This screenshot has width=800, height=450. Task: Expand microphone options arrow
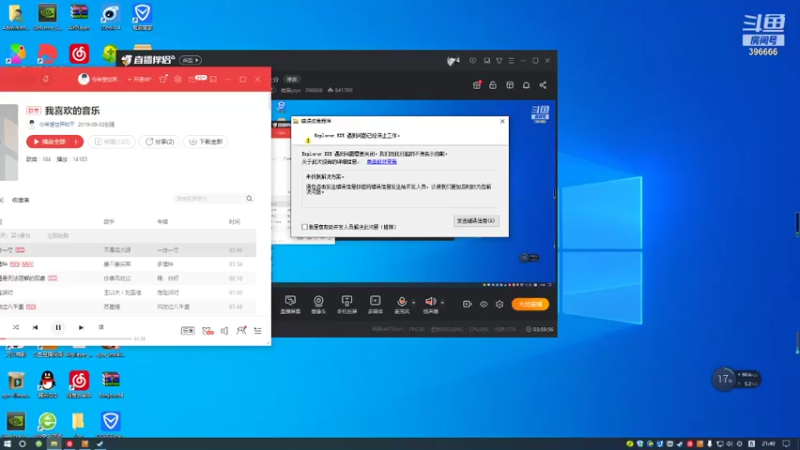coord(414,303)
